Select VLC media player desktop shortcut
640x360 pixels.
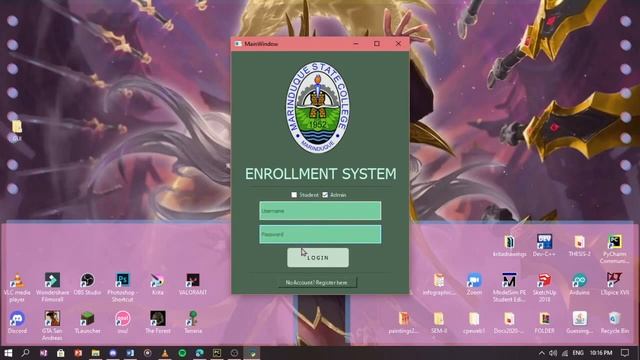pyautogui.click(x=17, y=287)
